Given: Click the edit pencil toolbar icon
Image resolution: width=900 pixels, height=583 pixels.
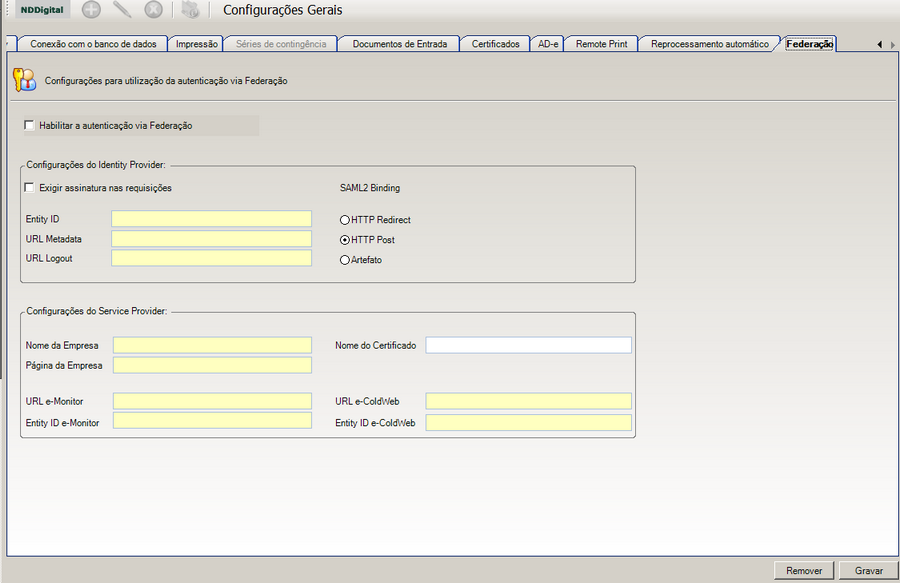Looking at the screenshot, I should tap(122, 10).
